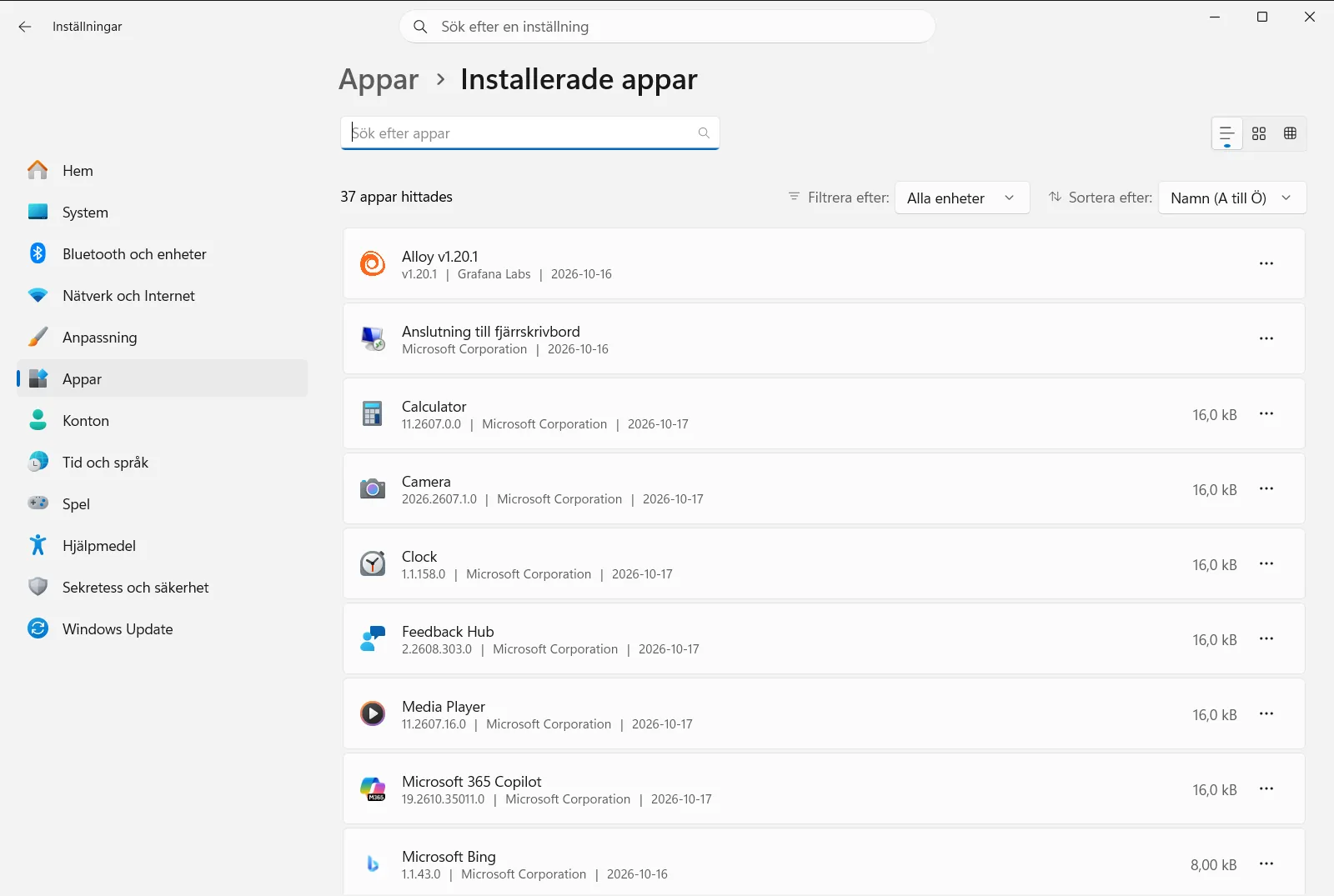Focus the Sök efter appar field
This screenshot has width=1334, height=896.
pyautogui.click(x=529, y=133)
